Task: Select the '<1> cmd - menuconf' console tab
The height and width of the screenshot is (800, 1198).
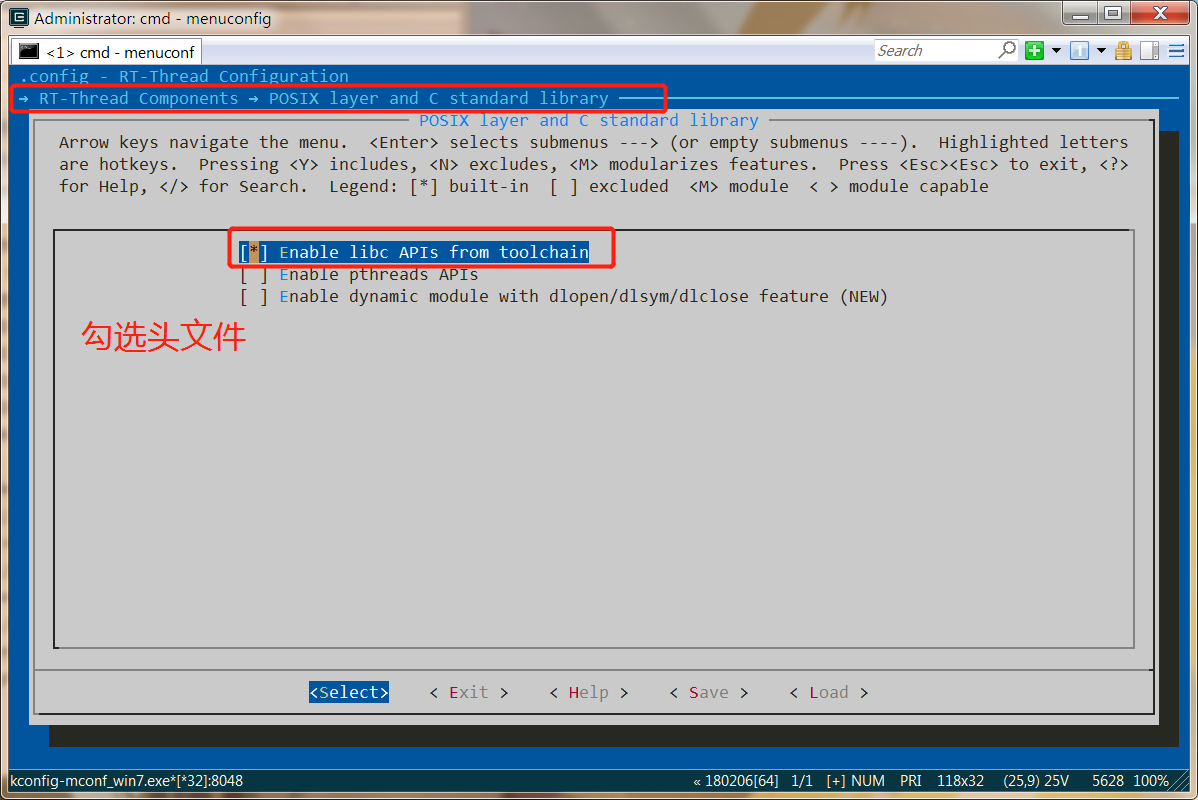Action: [106, 52]
